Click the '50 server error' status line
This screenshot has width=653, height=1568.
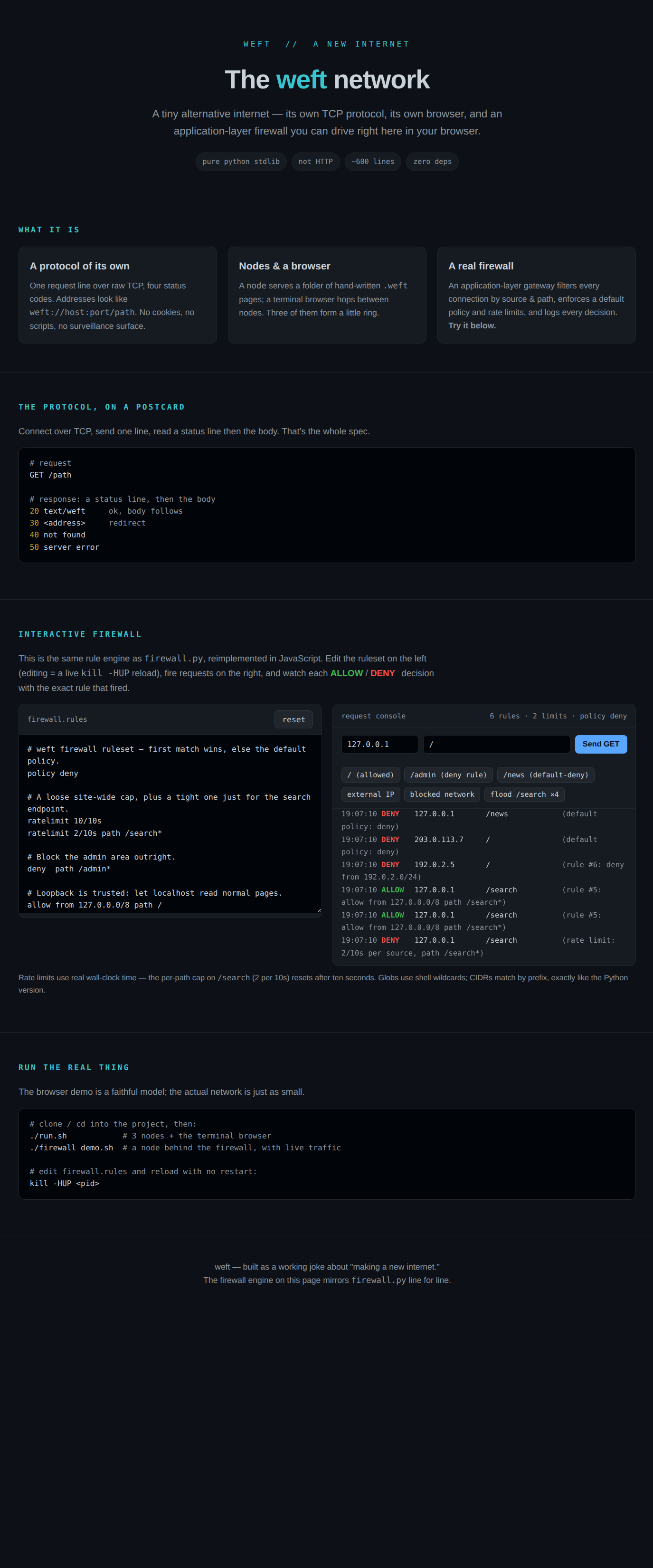pos(65,546)
